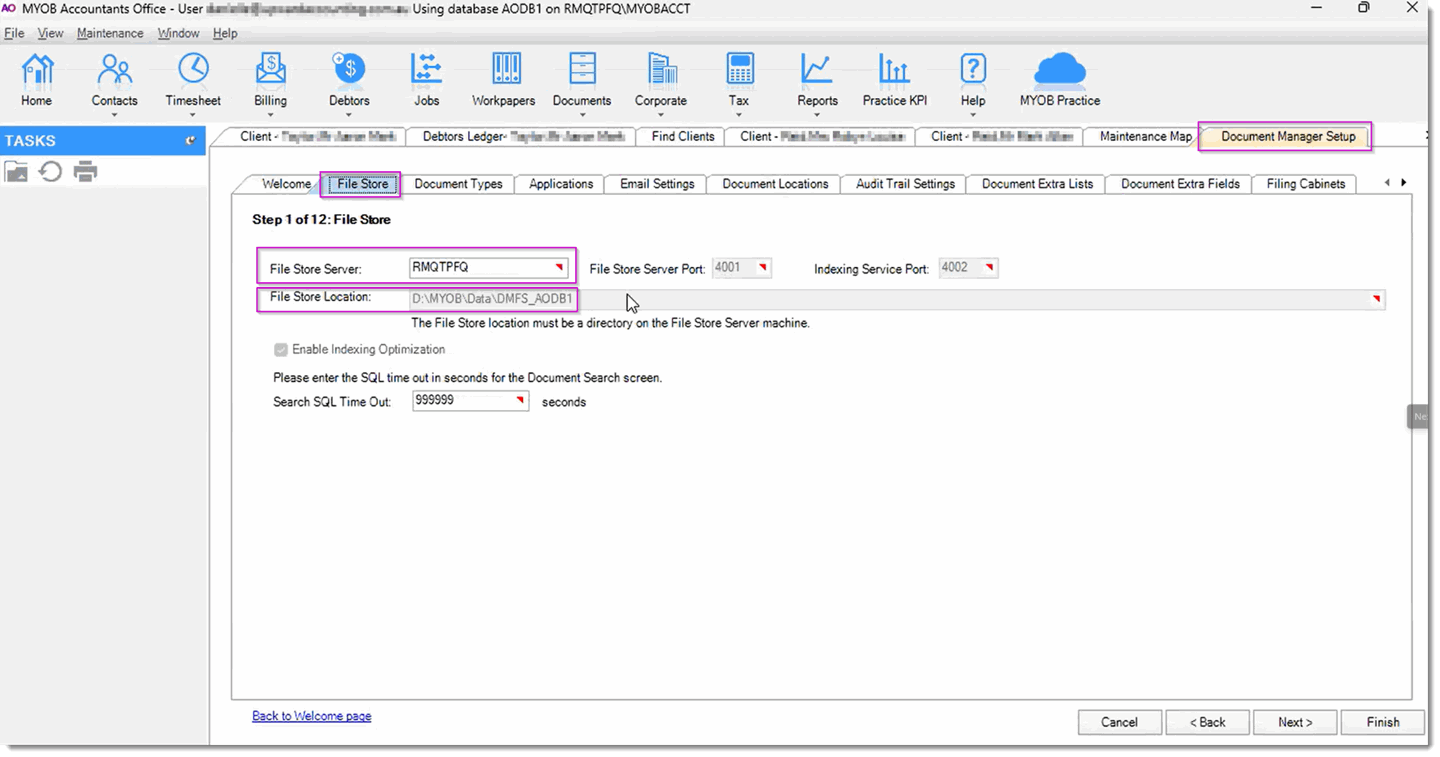This screenshot has width=1440, height=757.
Task: Open the Billing toolbar icon
Action: tap(270, 79)
